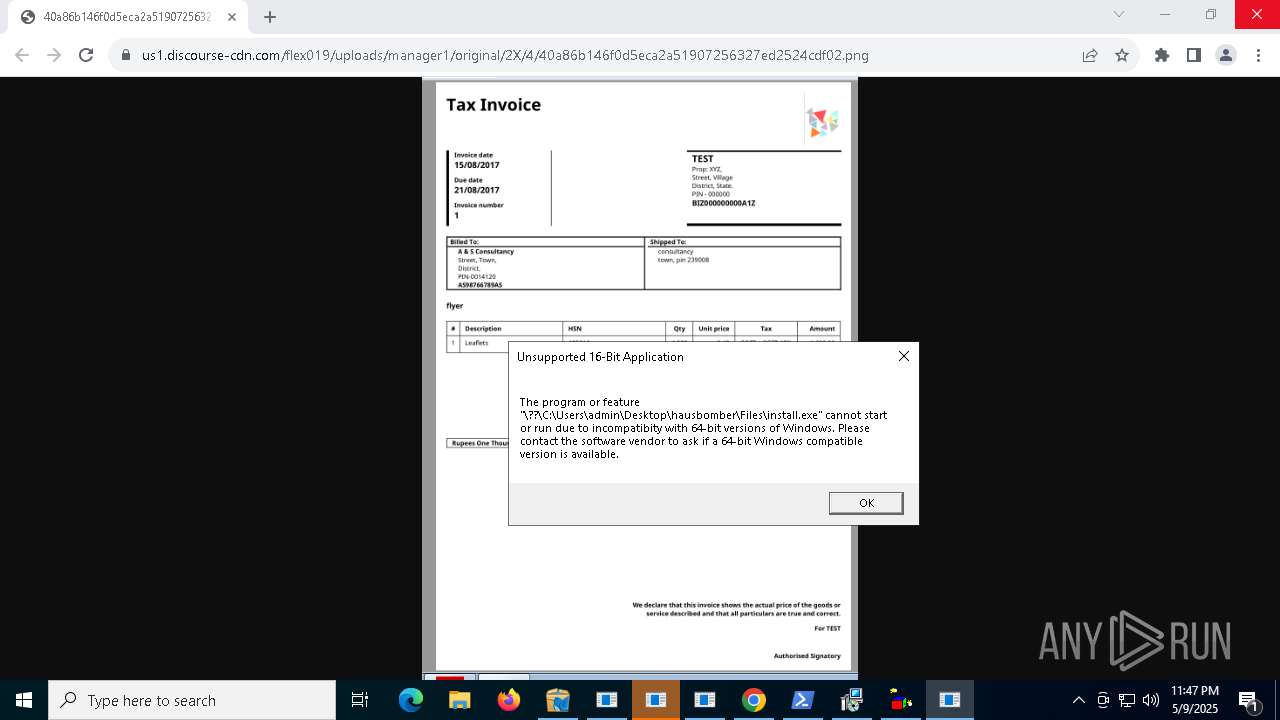1280x720 pixels.
Task: Open File Explorer from the taskbar
Action: tap(459, 700)
